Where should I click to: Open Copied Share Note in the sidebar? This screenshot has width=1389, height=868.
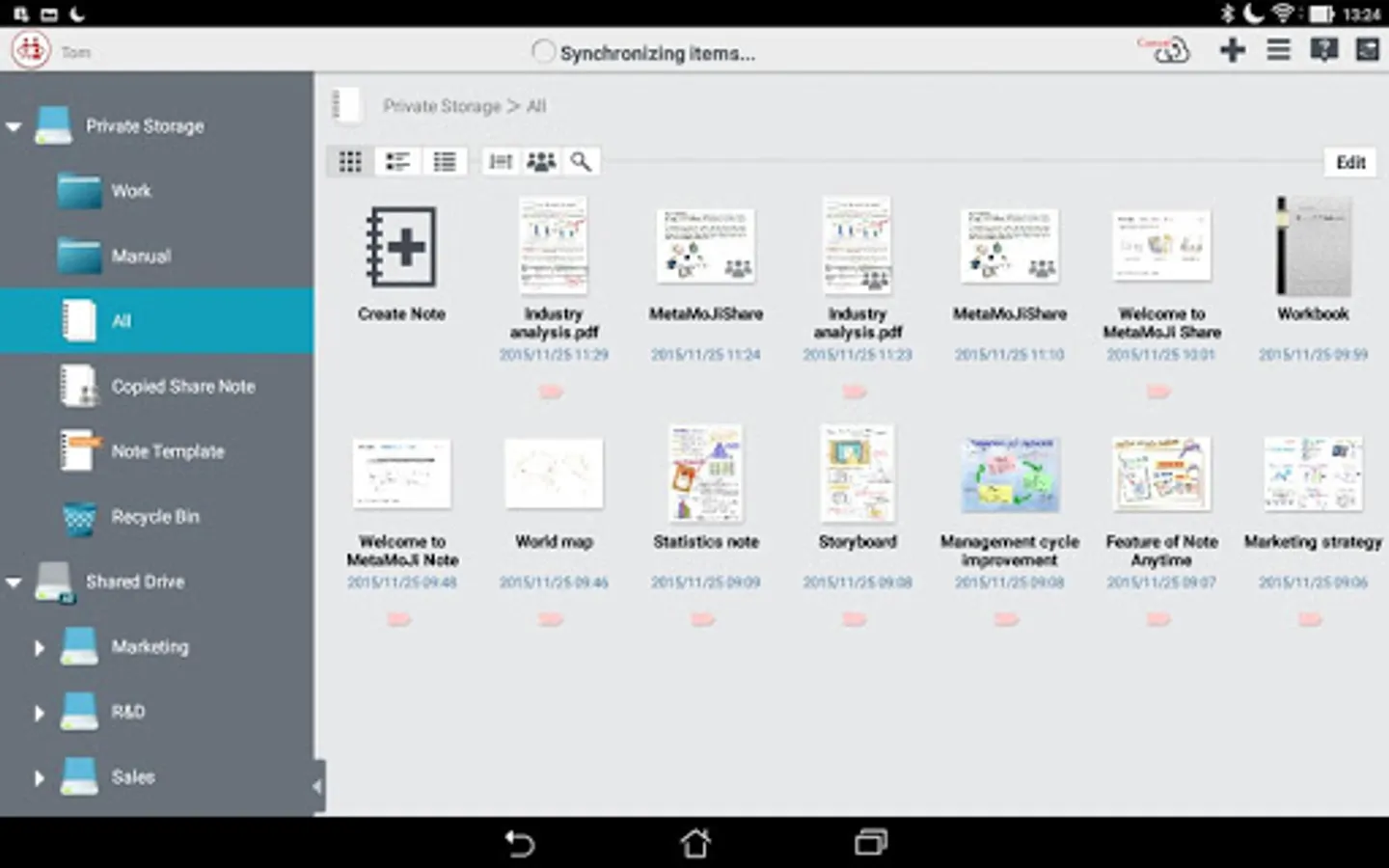(x=156, y=387)
